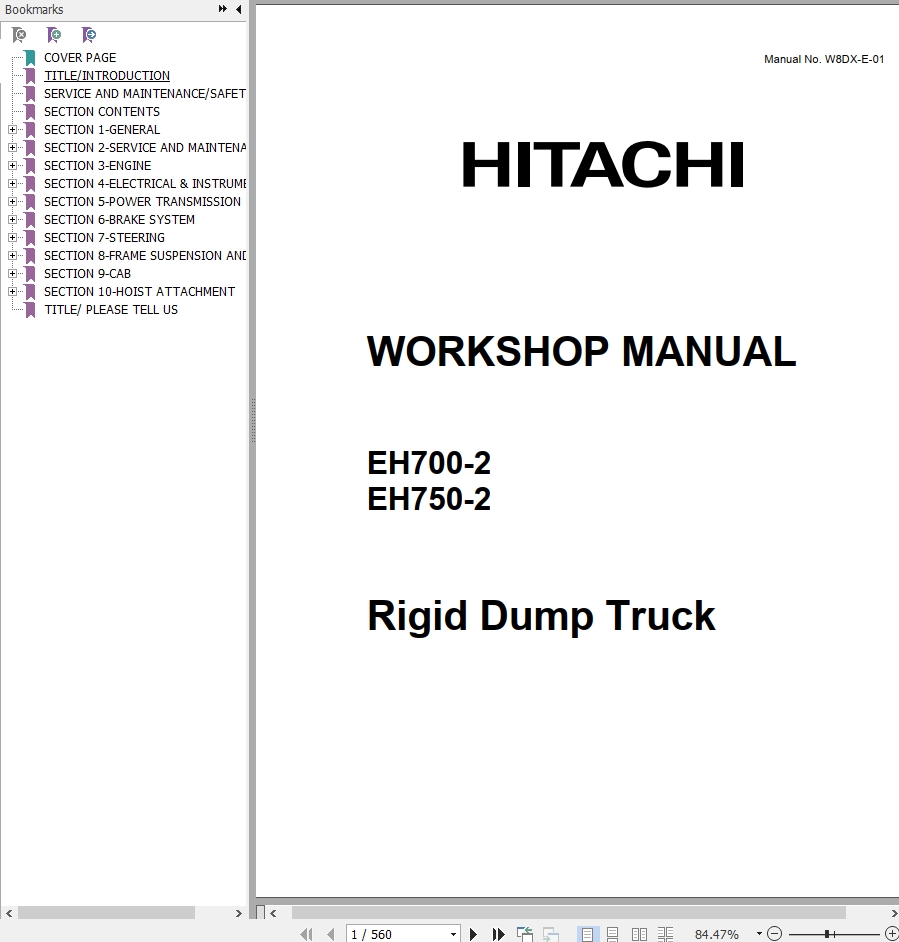Click the zoom in plus button
The width and height of the screenshot is (899, 942).
click(892, 934)
